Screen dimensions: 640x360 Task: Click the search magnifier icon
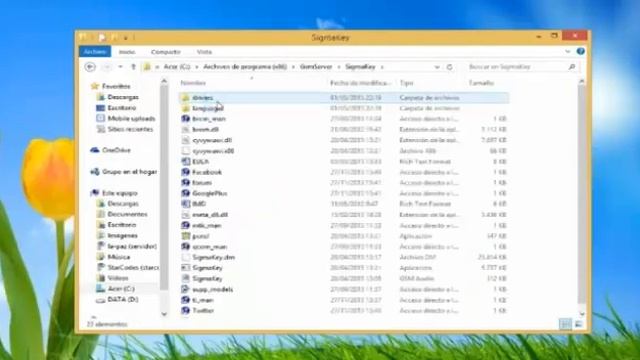click(x=571, y=67)
